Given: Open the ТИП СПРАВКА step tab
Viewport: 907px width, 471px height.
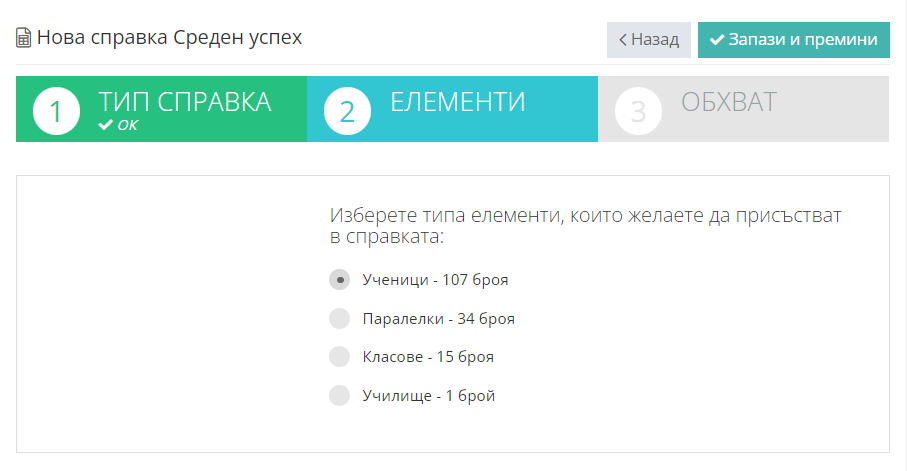Looking at the screenshot, I should (x=161, y=109).
